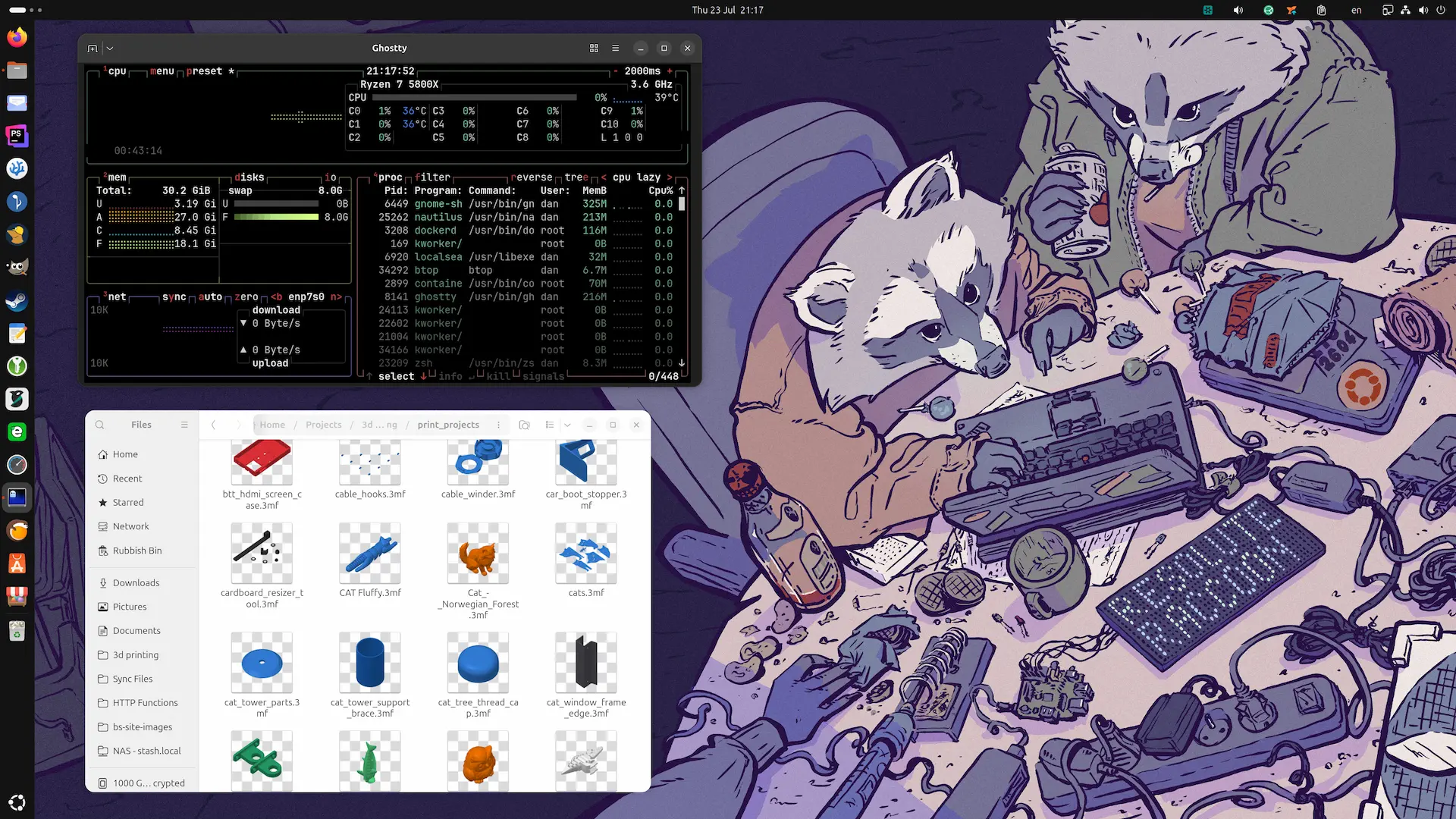Select cable_winder.3mf thumbnail

tap(478, 461)
